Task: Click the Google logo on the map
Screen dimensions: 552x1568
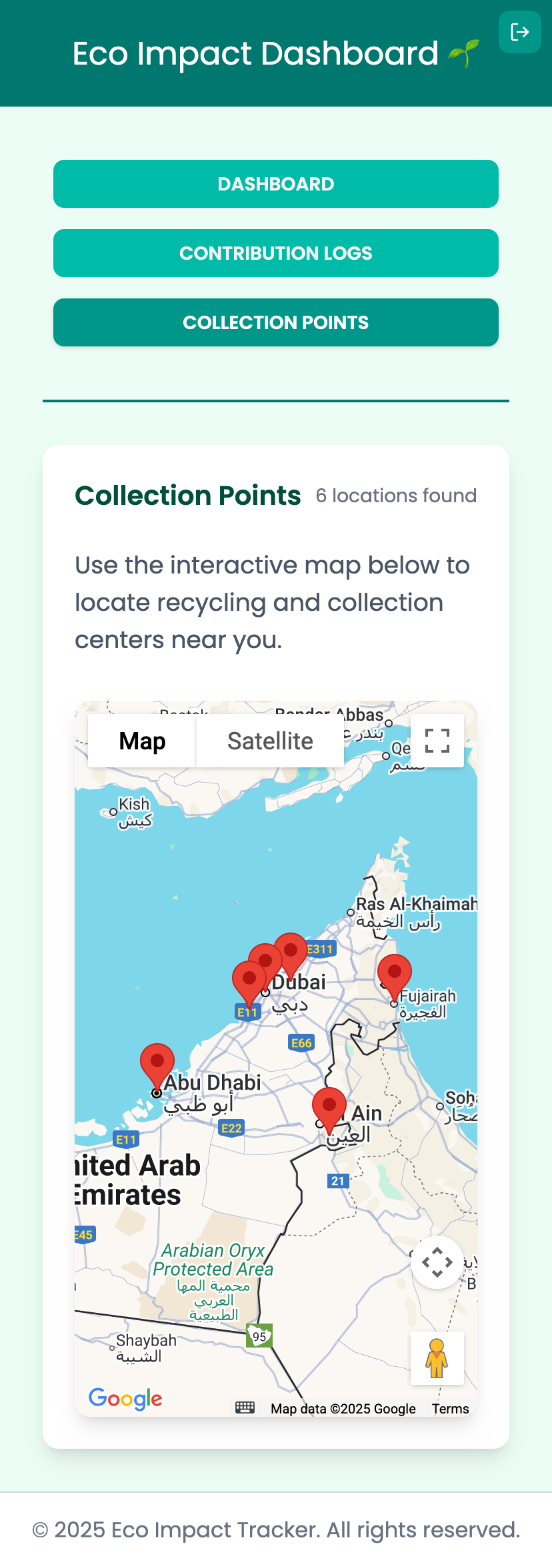Action: coord(125,1398)
